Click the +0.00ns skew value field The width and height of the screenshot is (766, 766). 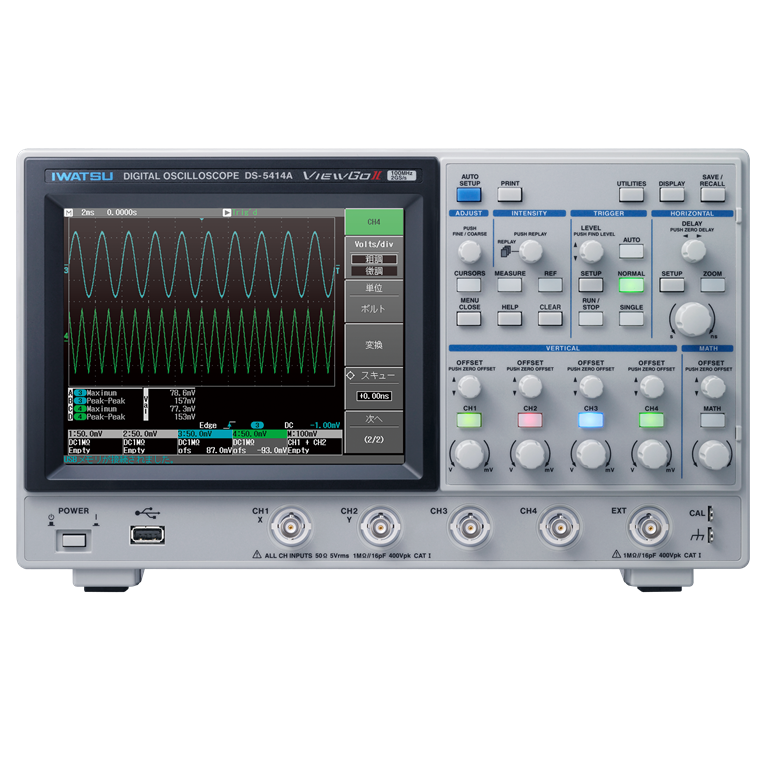tap(374, 396)
